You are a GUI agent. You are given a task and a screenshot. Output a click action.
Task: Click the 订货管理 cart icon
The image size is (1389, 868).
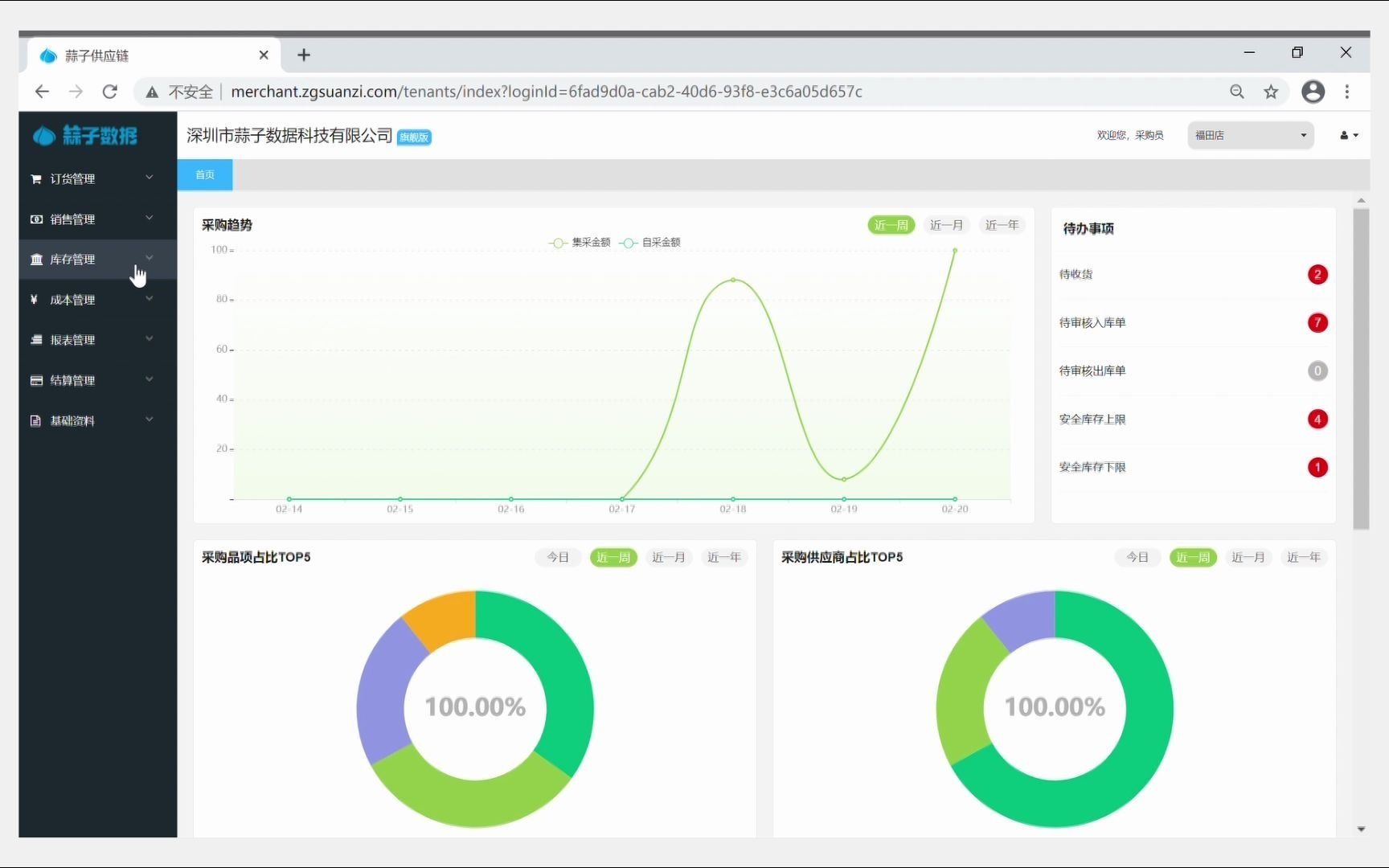[36, 178]
